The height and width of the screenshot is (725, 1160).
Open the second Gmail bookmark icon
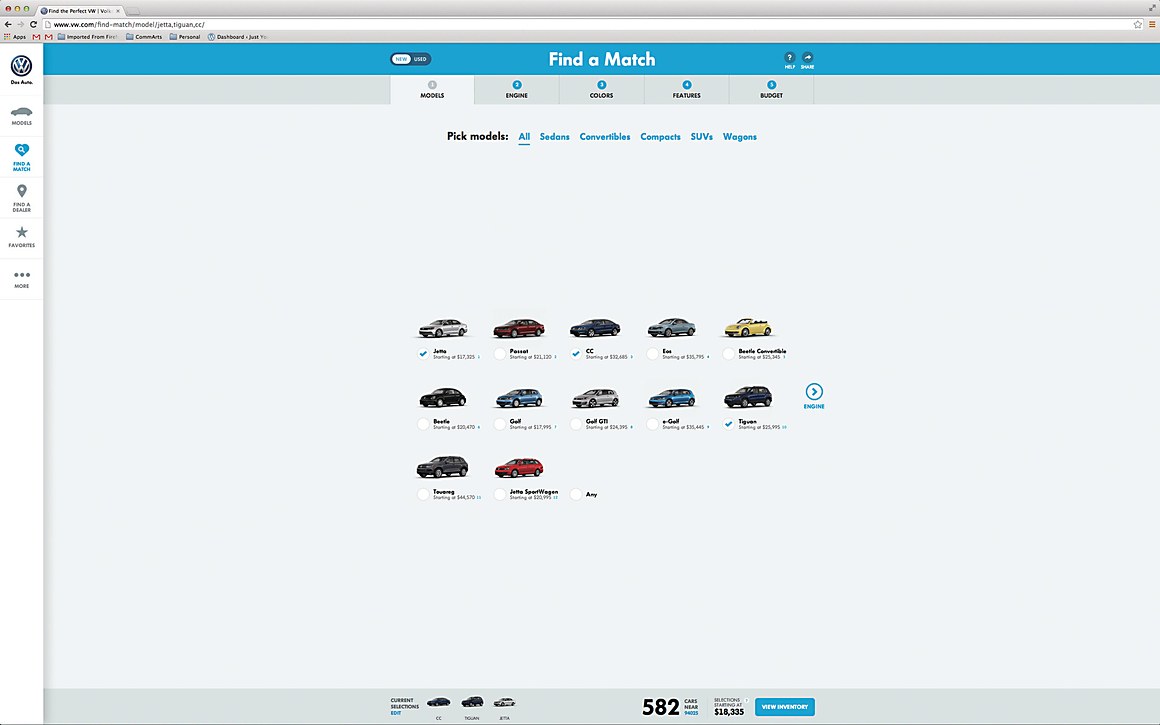[49, 36]
